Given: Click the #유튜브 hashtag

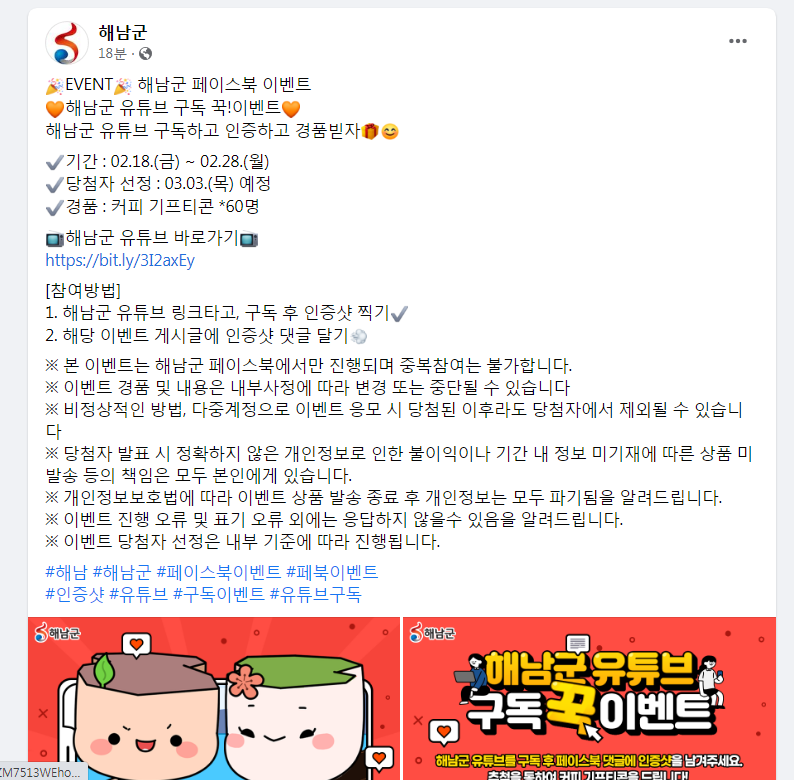Looking at the screenshot, I should (x=138, y=594).
